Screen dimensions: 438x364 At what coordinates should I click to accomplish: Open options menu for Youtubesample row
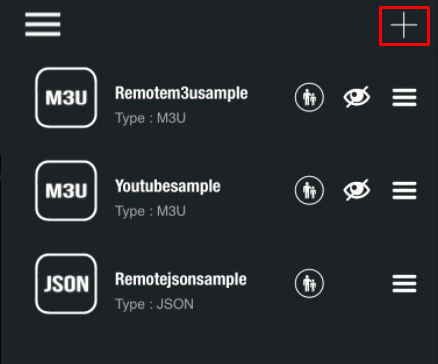(x=404, y=191)
